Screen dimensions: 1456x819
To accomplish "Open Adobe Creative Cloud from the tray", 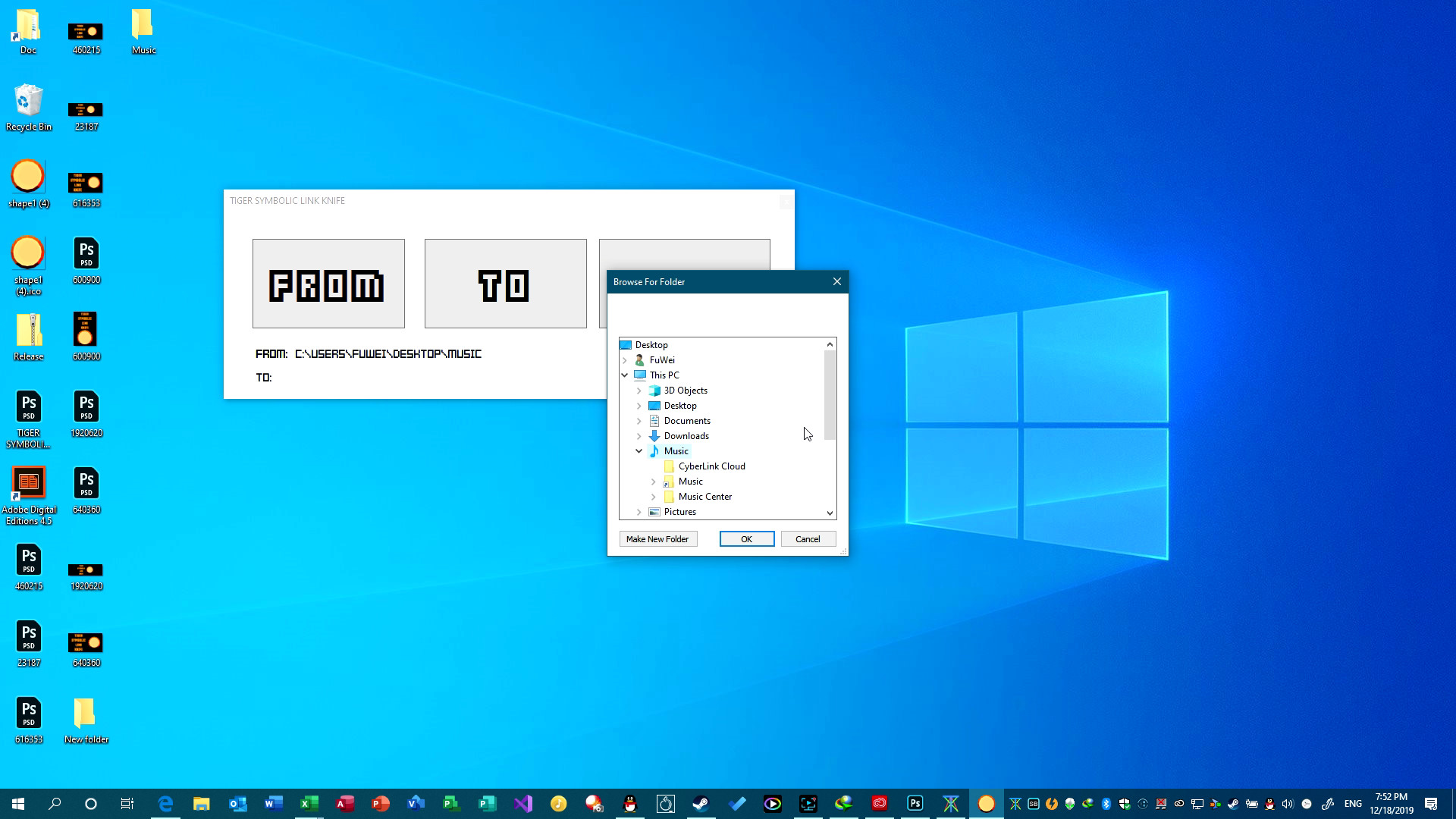I will pyautogui.click(x=1179, y=804).
